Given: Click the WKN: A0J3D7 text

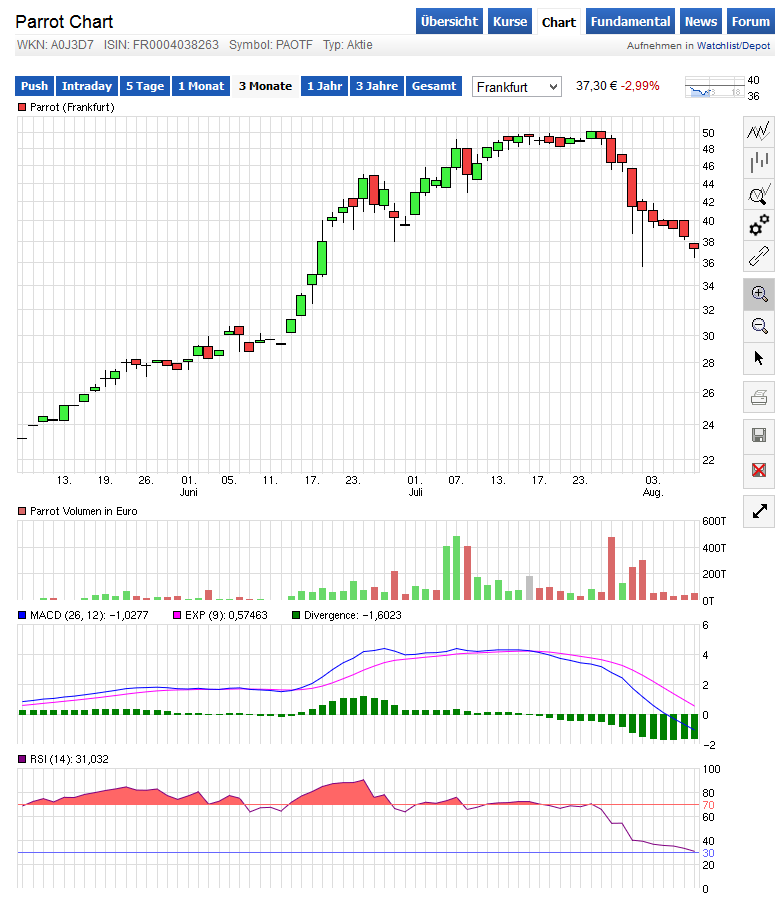Looking at the screenshot, I should 55,45.
